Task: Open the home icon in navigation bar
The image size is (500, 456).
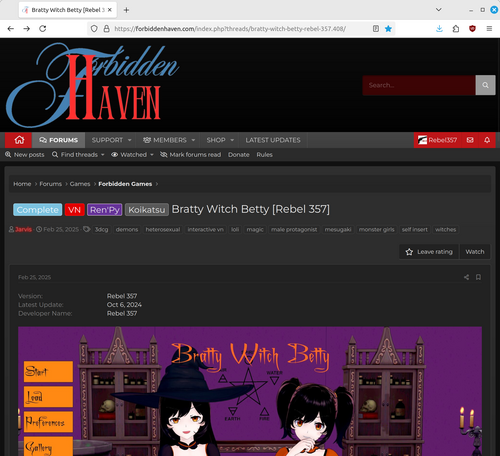Action: click(x=19, y=140)
